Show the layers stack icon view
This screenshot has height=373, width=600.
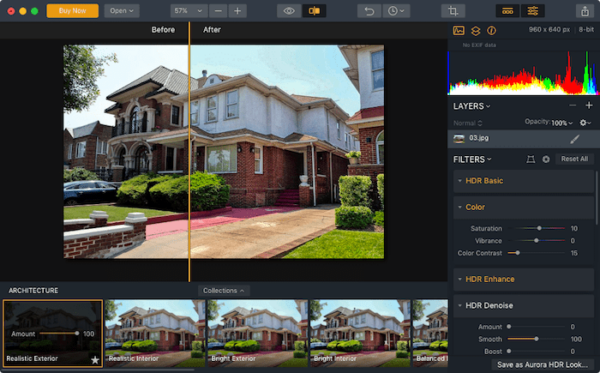tap(475, 31)
